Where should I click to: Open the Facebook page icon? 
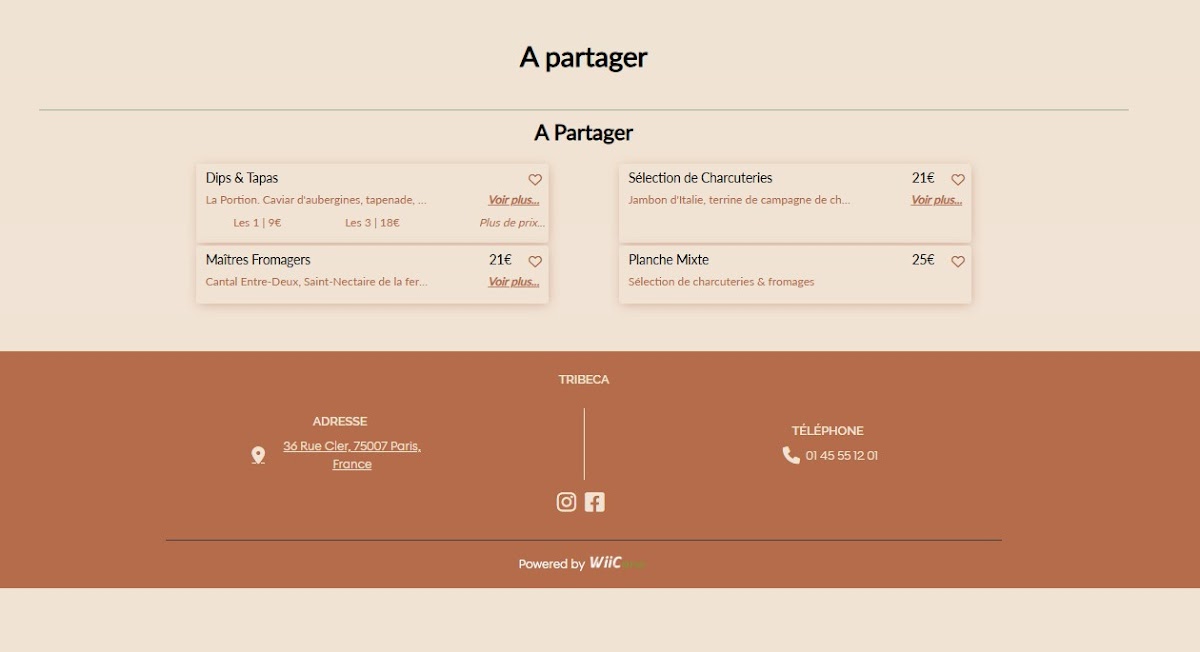click(595, 502)
